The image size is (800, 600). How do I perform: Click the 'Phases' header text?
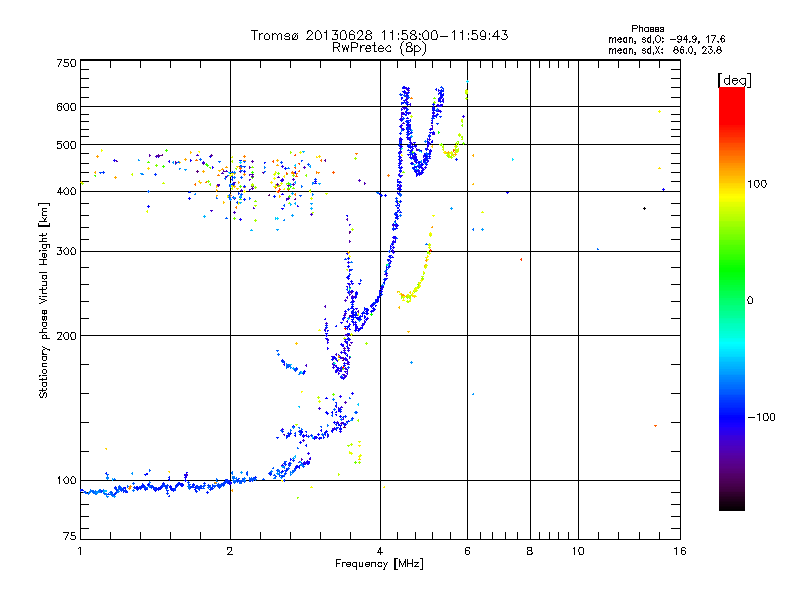click(647, 29)
